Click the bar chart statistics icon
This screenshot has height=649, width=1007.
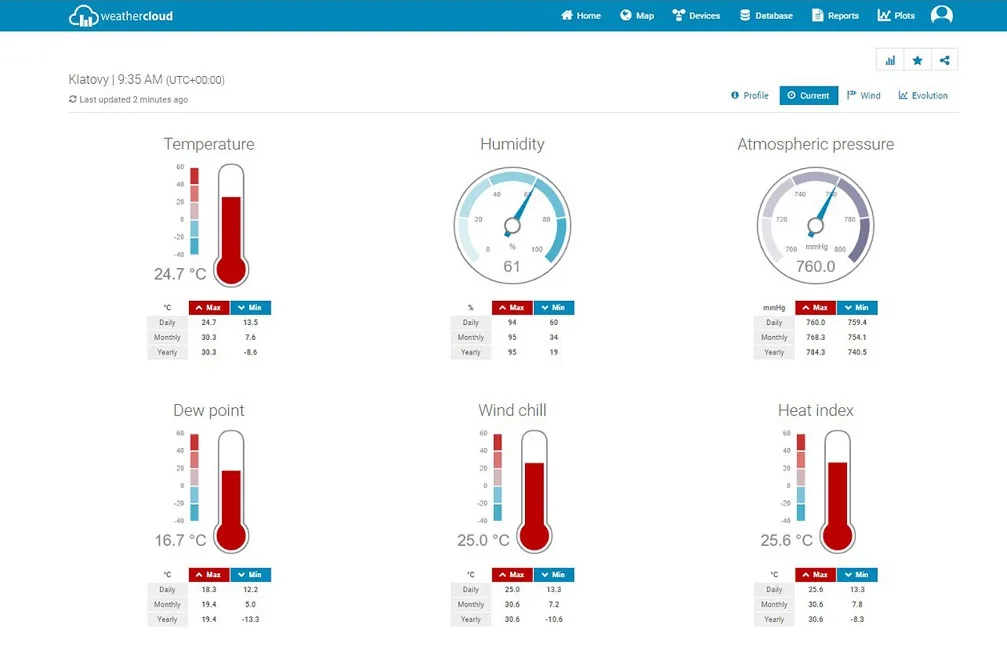(890, 60)
